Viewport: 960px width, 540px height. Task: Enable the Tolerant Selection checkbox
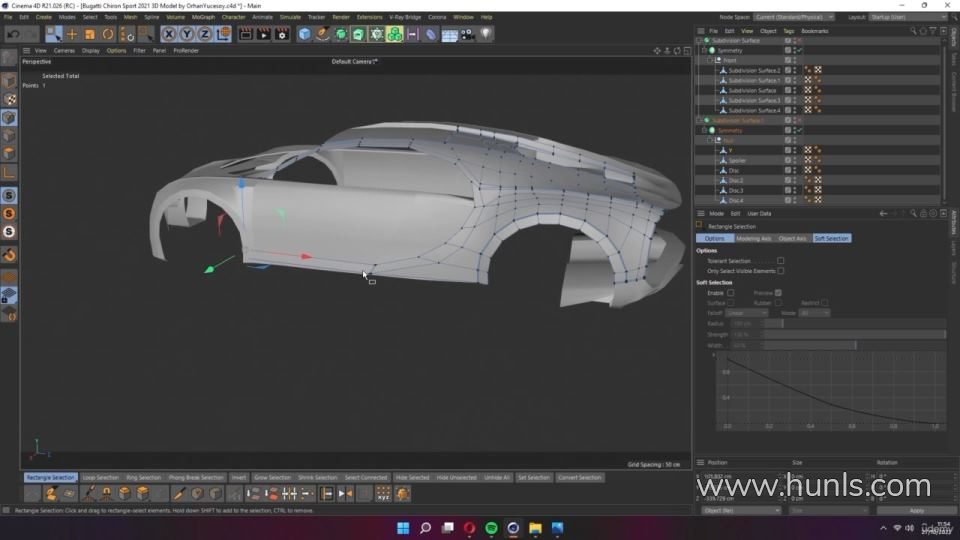781,261
